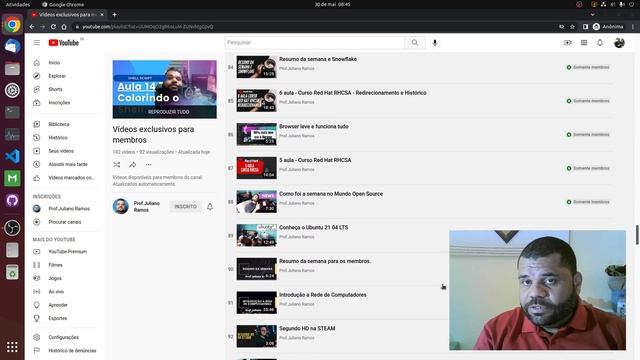Screen dimensions: 640x360
Task: Click the INSCRITO subscription button
Action: tap(186, 207)
